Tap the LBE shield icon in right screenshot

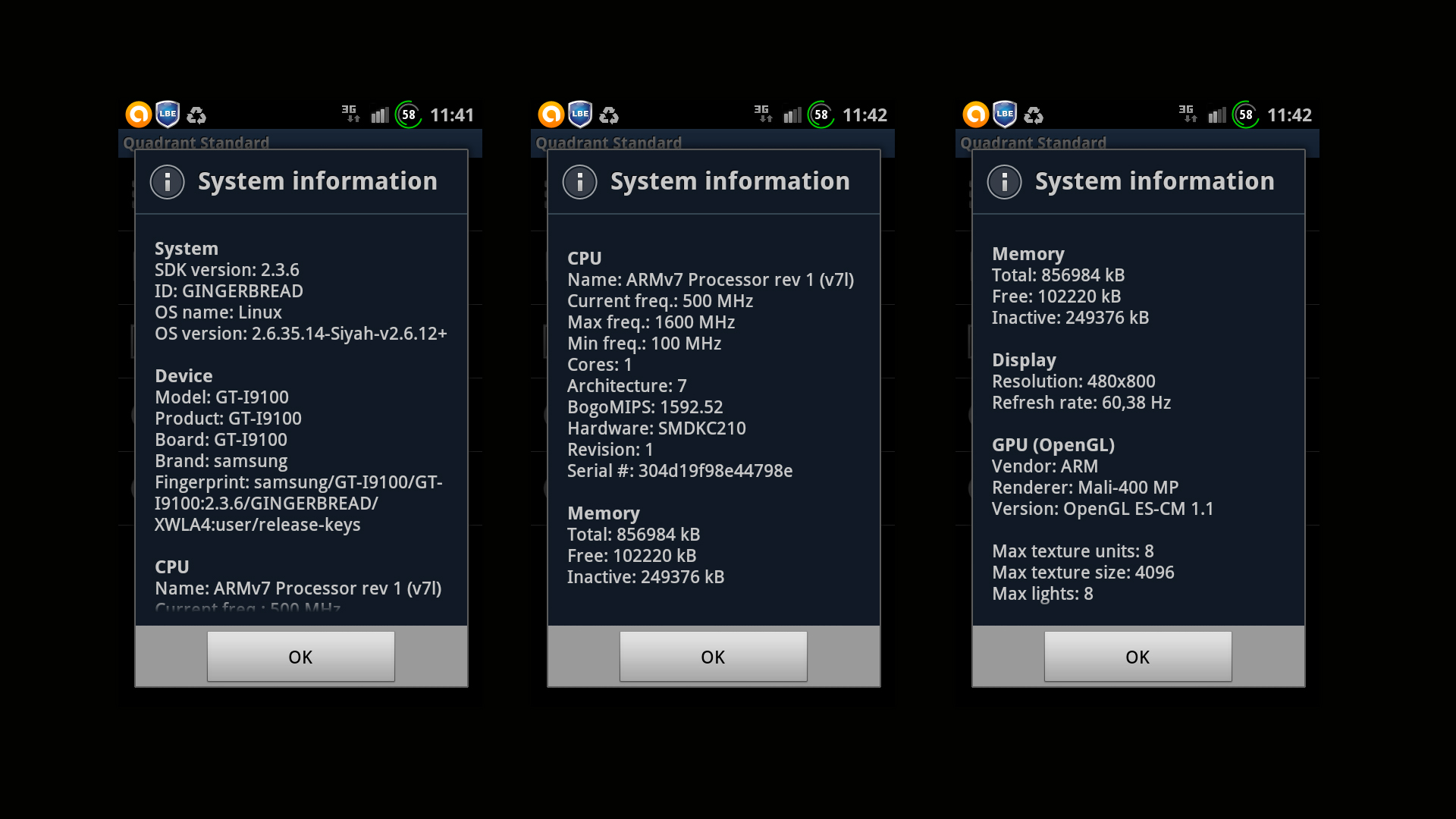tap(1005, 115)
